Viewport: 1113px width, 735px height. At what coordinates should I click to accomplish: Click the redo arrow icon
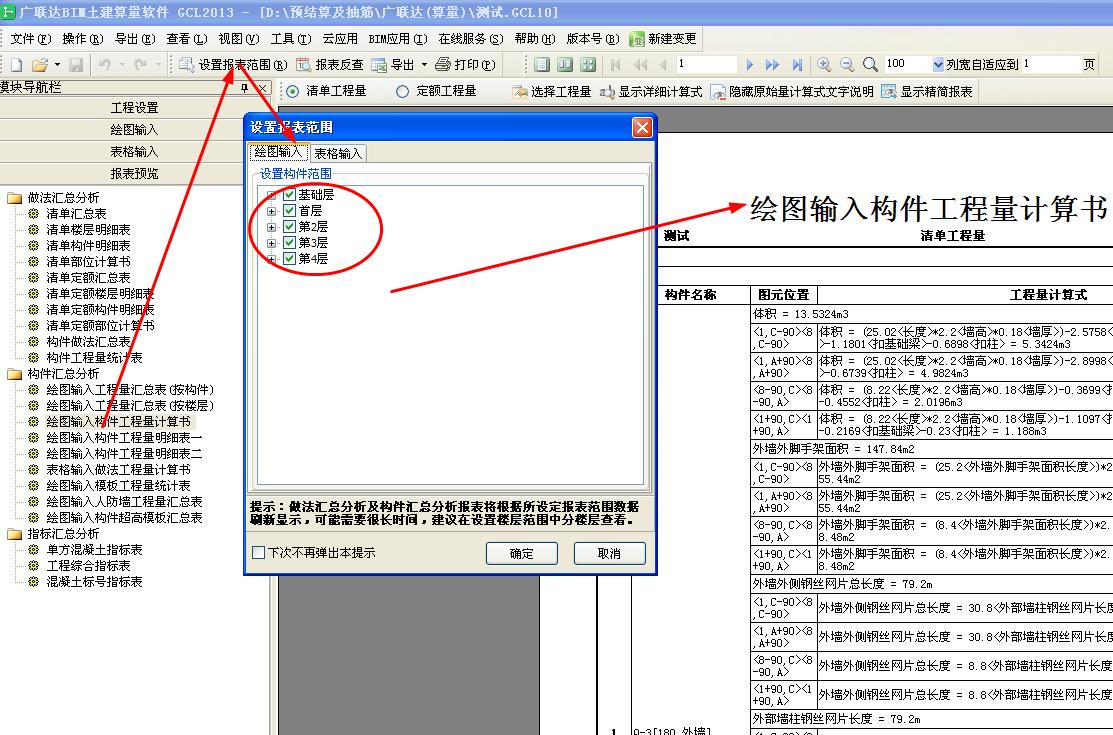pos(141,65)
